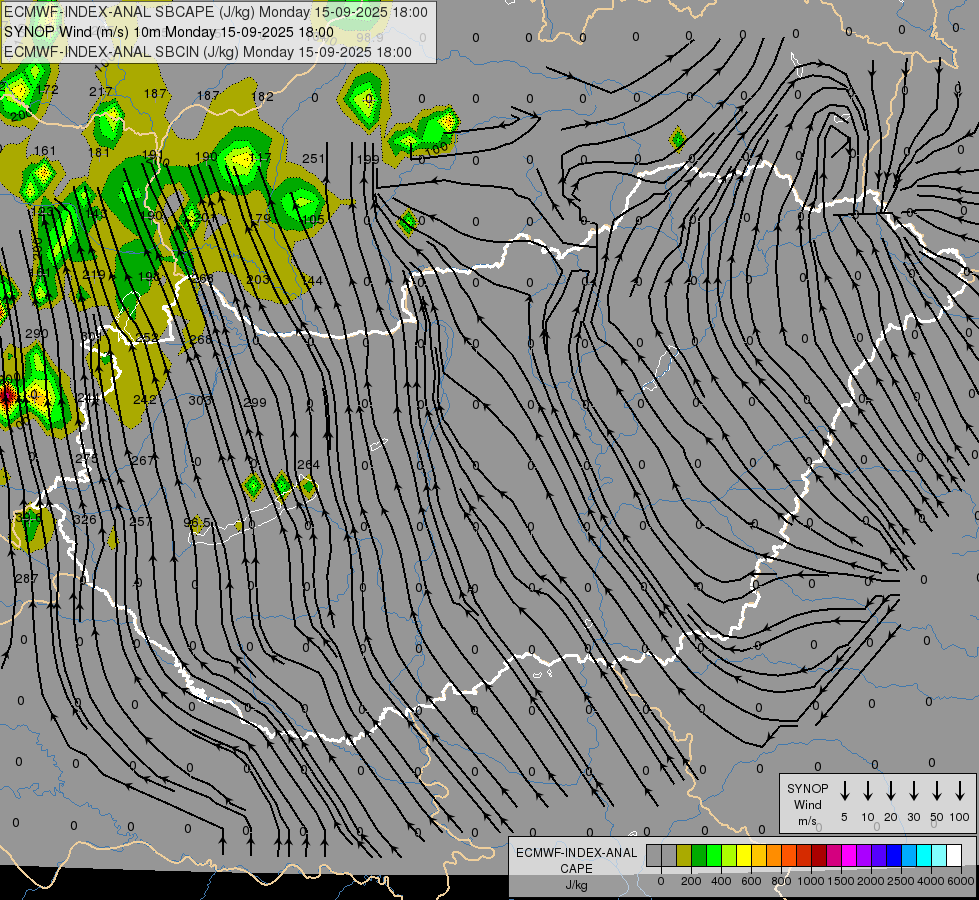Click the wind legend arrow above 5

tap(844, 791)
